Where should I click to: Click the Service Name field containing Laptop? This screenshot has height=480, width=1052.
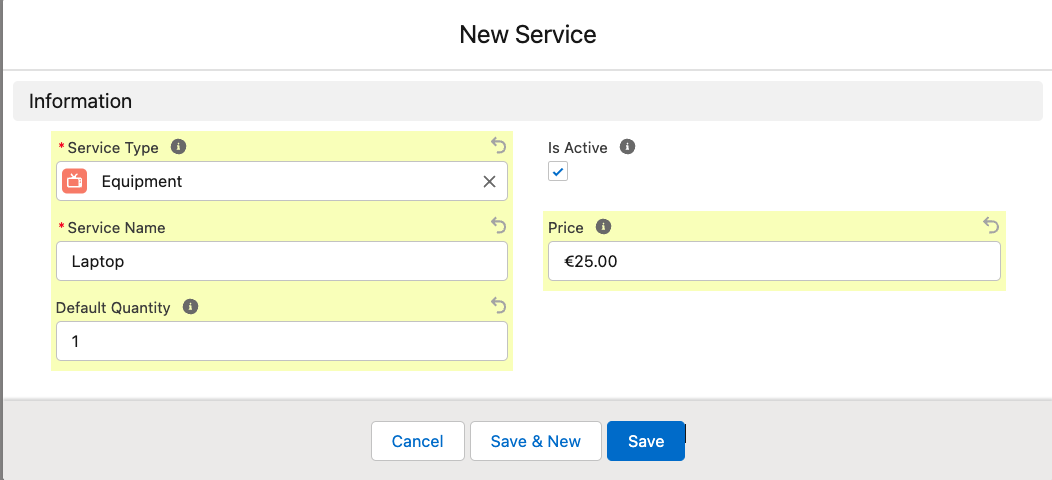(x=281, y=261)
